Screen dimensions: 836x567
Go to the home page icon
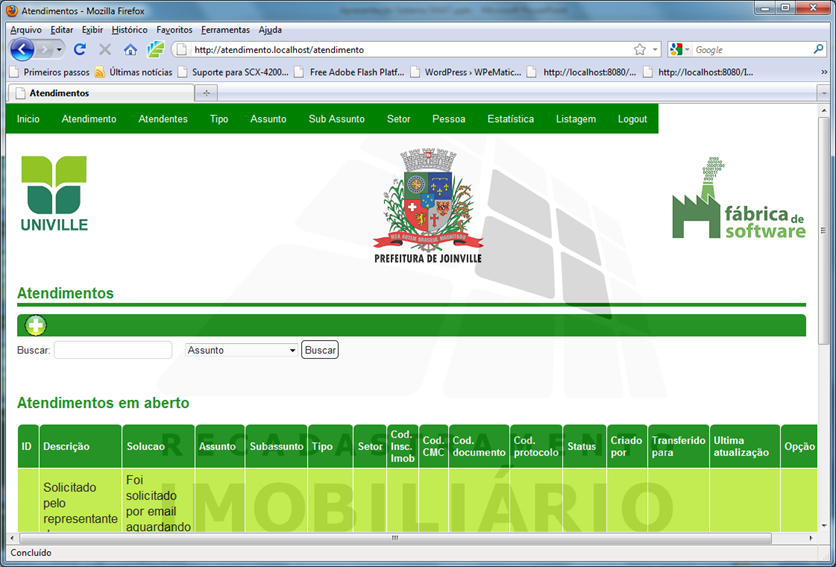pos(130,50)
